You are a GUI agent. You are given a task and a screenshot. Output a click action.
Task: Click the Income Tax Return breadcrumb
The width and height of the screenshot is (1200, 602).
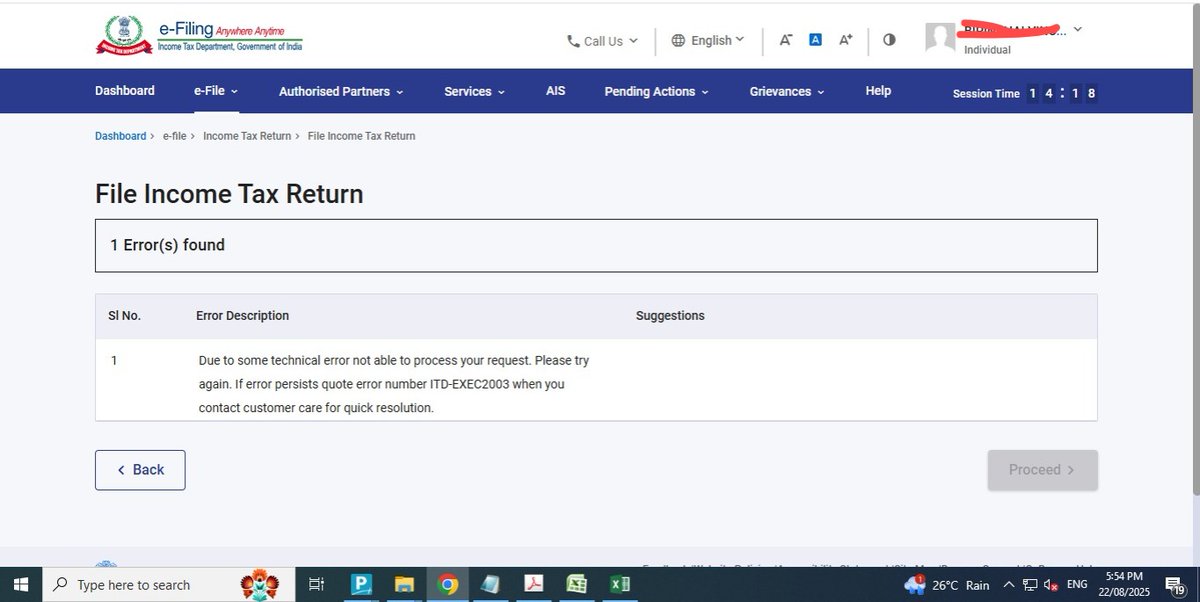247,136
